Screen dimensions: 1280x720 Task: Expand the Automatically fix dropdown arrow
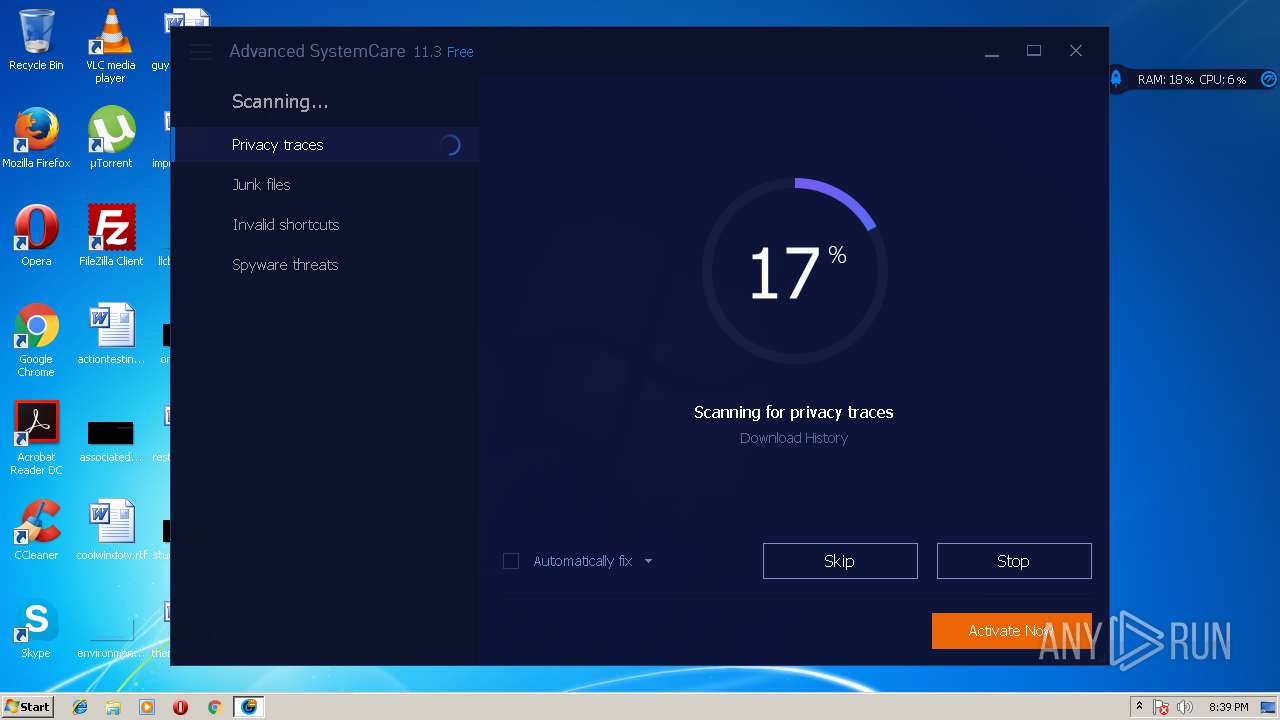point(648,561)
